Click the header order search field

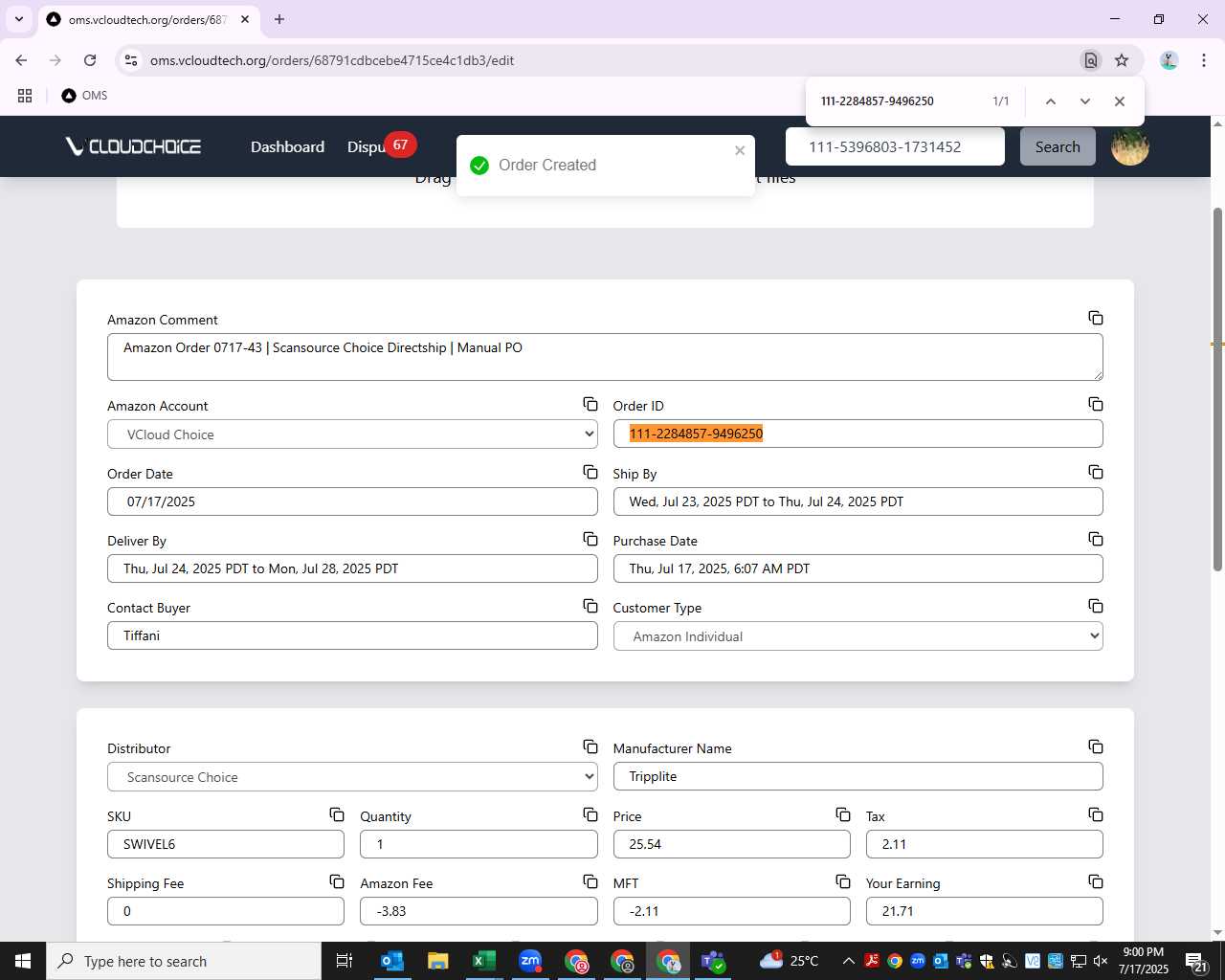pos(895,146)
